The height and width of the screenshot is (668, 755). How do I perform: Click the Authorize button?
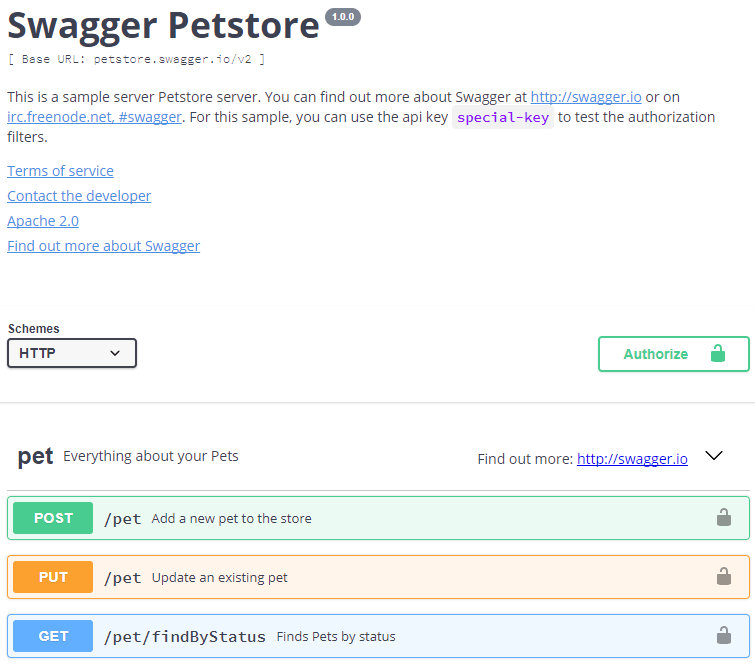point(674,354)
